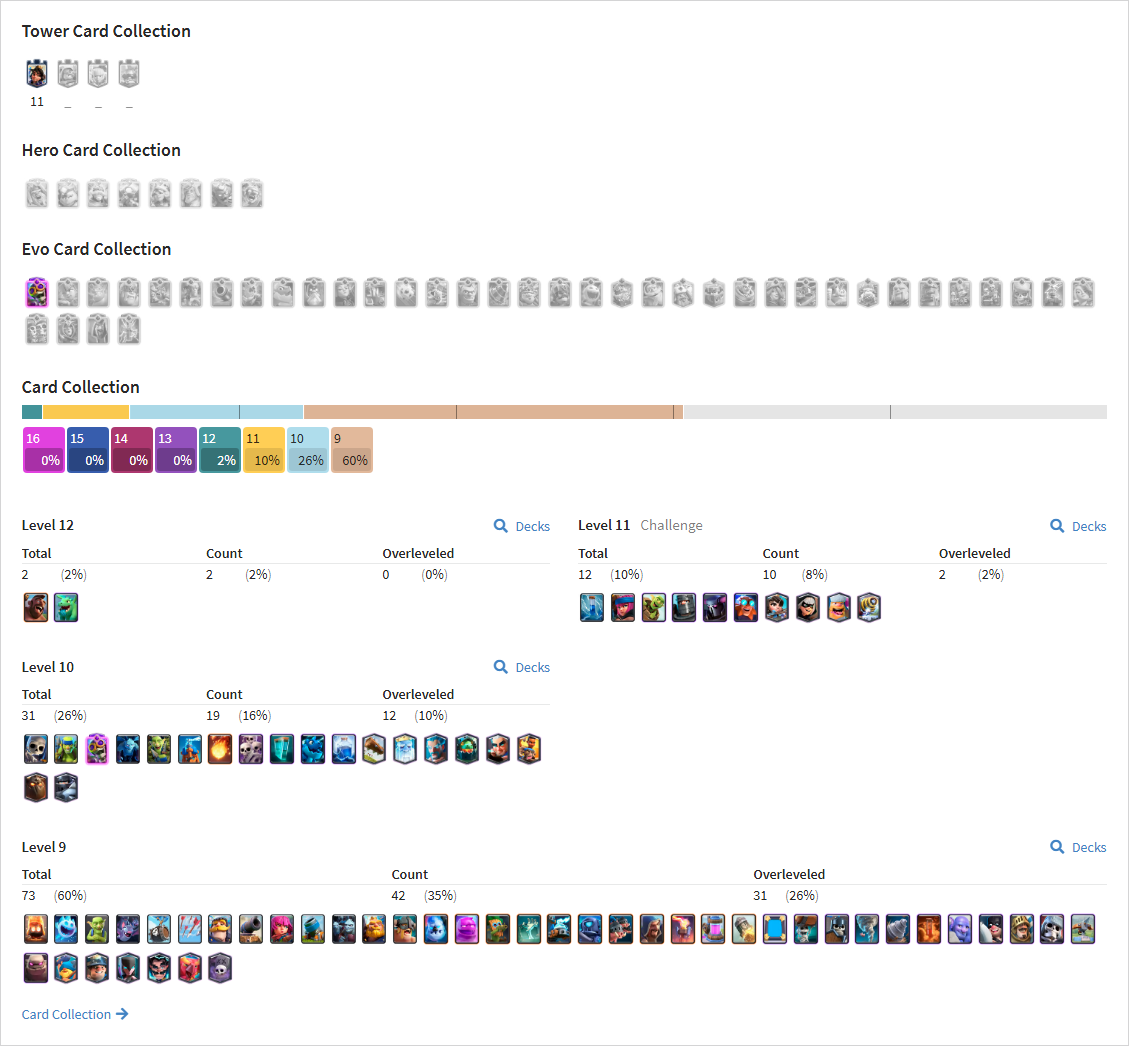Click the Hog Rider card under Level 12
Viewport: 1129px width, 1046px height.
pyautogui.click(x=36, y=608)
